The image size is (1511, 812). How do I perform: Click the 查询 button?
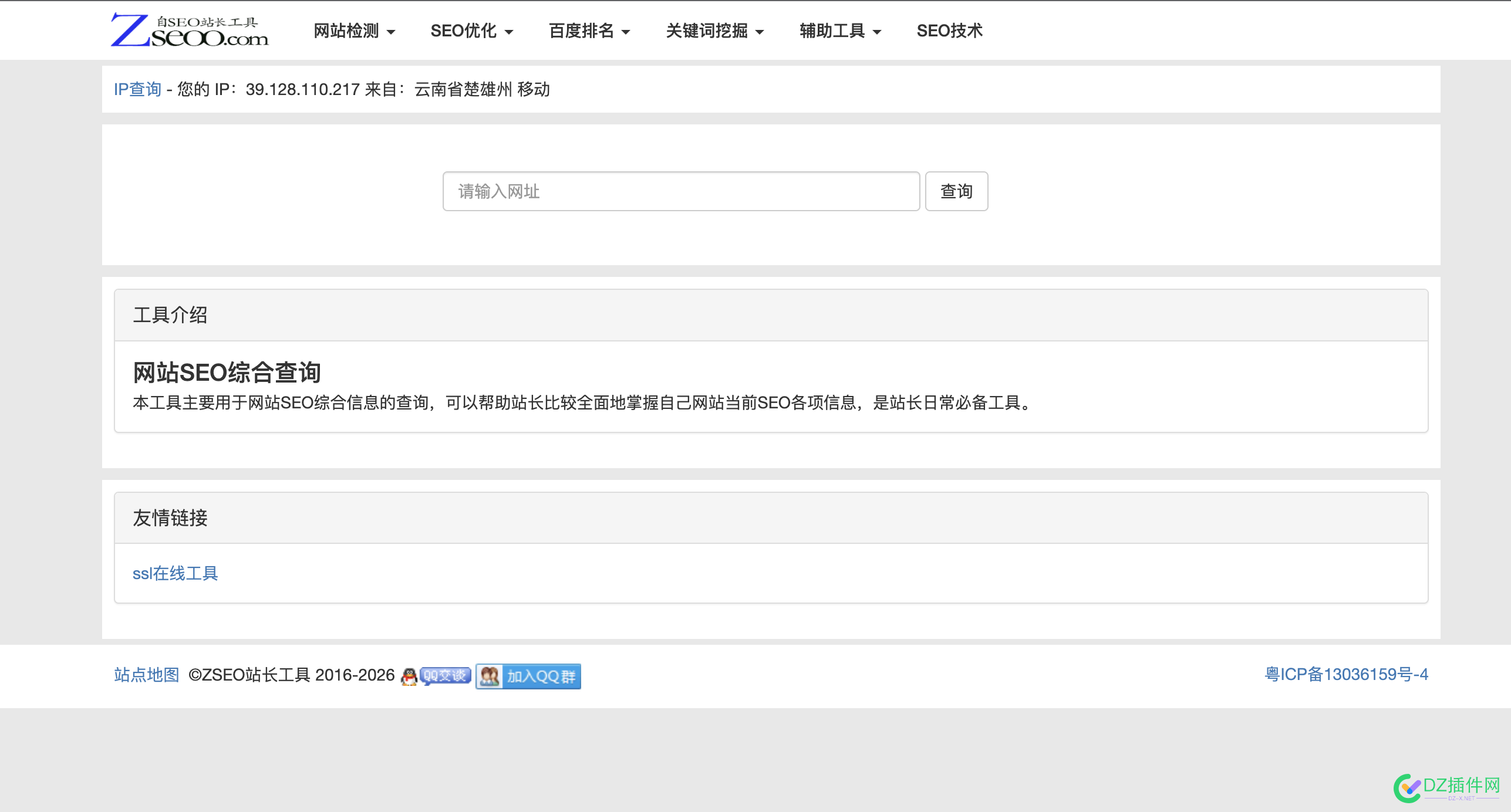click(956, 191)
